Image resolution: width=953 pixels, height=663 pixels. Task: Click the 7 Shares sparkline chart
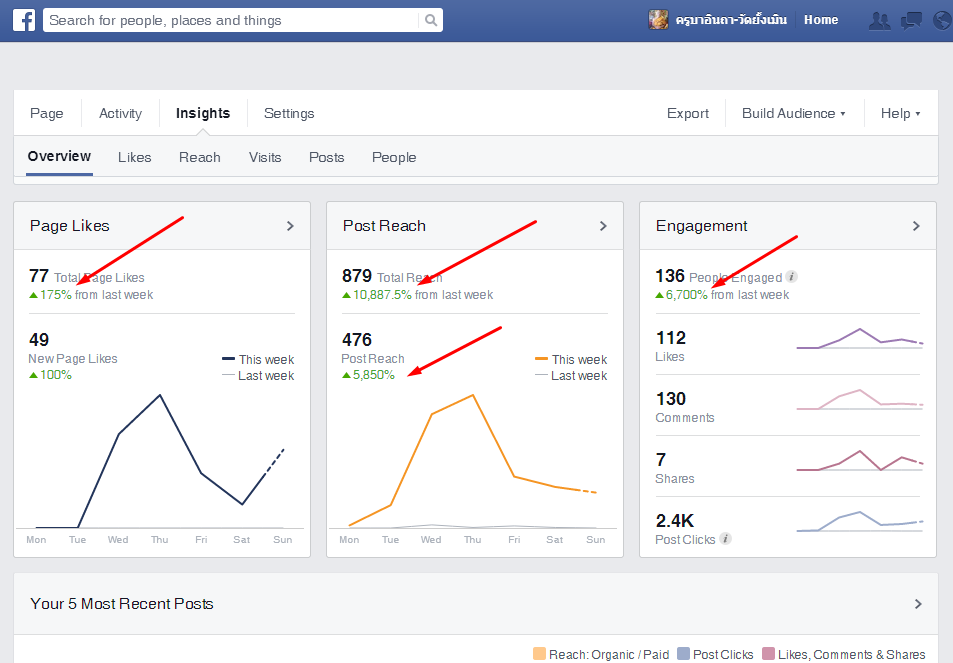point(860,461)
